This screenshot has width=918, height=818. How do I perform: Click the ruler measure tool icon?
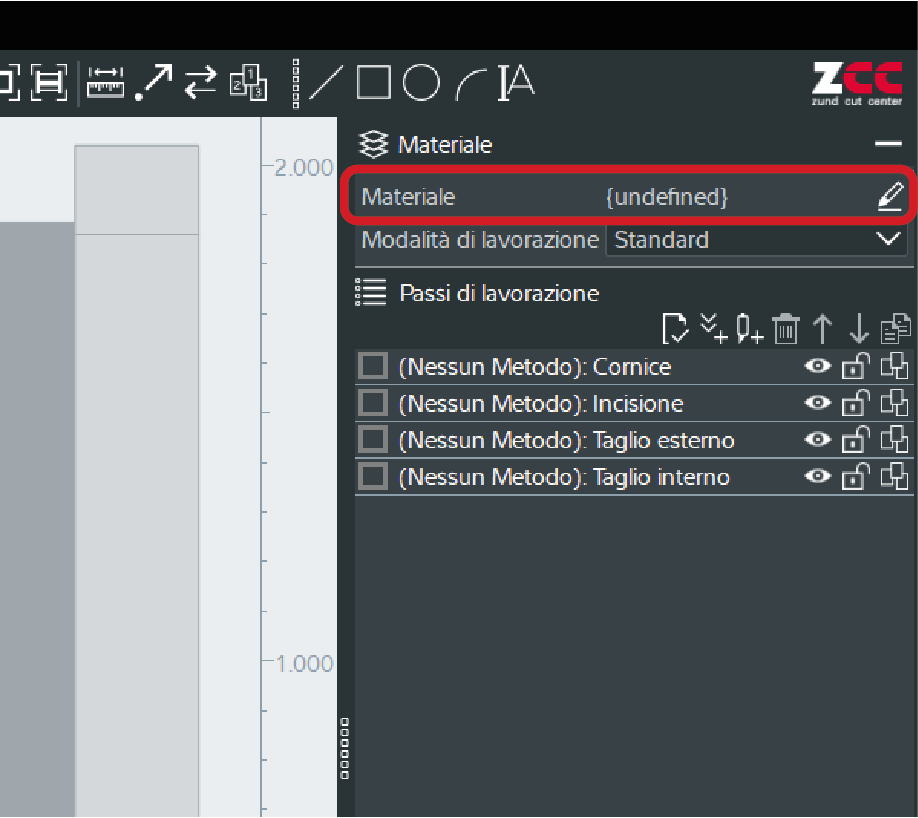click(x=105, y=82)
